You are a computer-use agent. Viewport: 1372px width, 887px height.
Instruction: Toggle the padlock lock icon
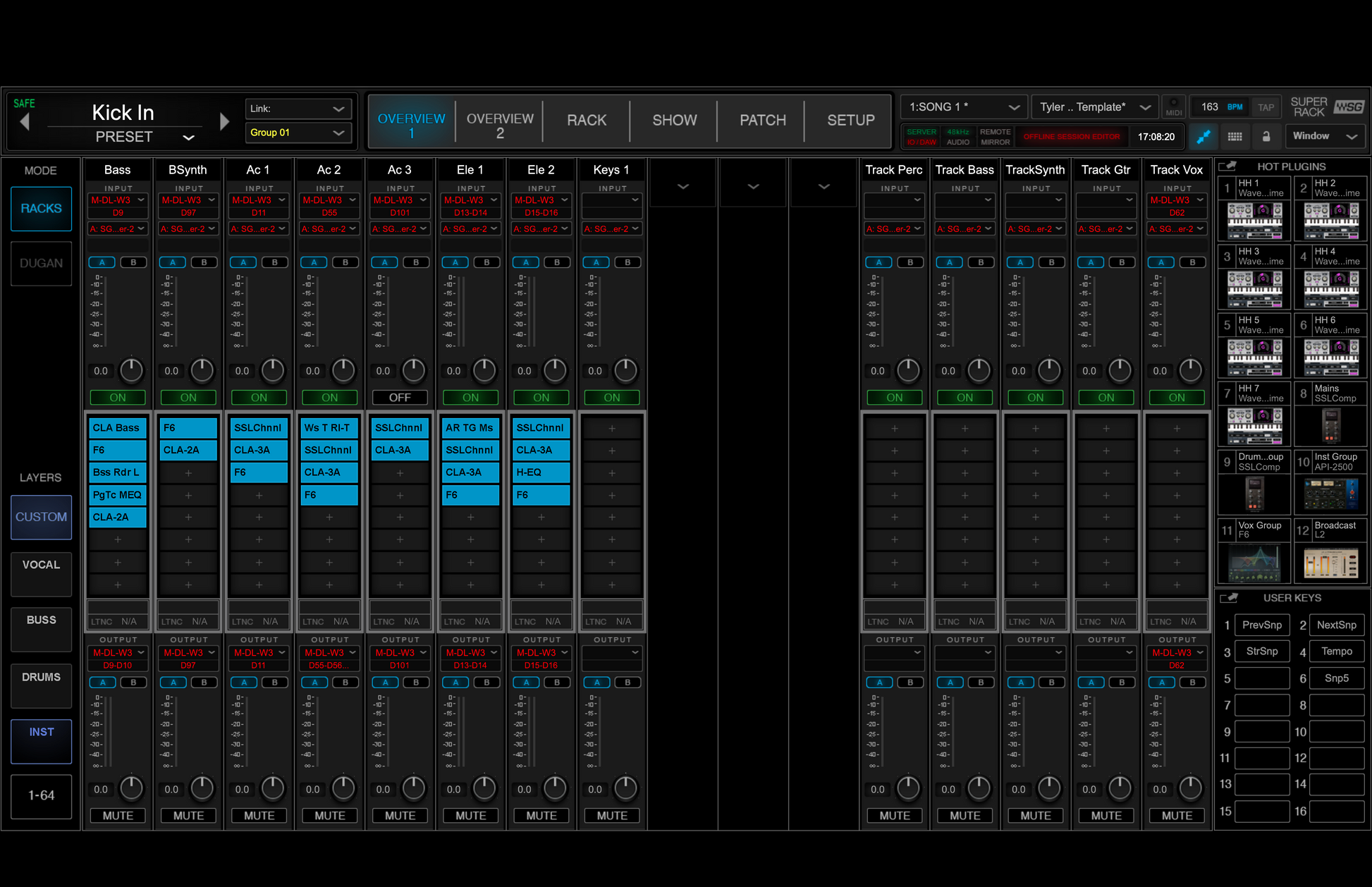[x=1266, y=136]
